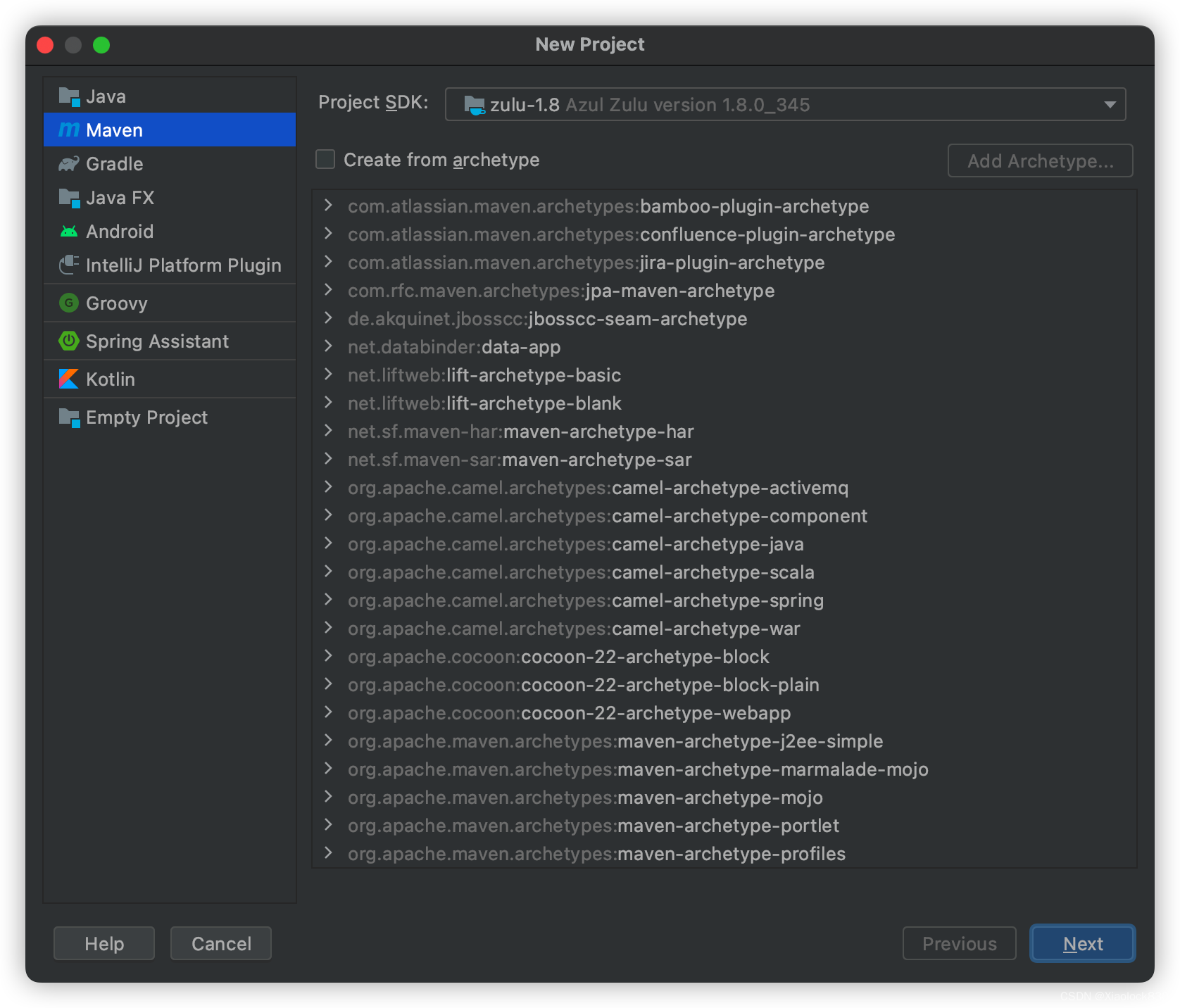Screen dimensions: 1180x1008
Task: Click Add Archetype... button
Action: [x=1040, y=160]
